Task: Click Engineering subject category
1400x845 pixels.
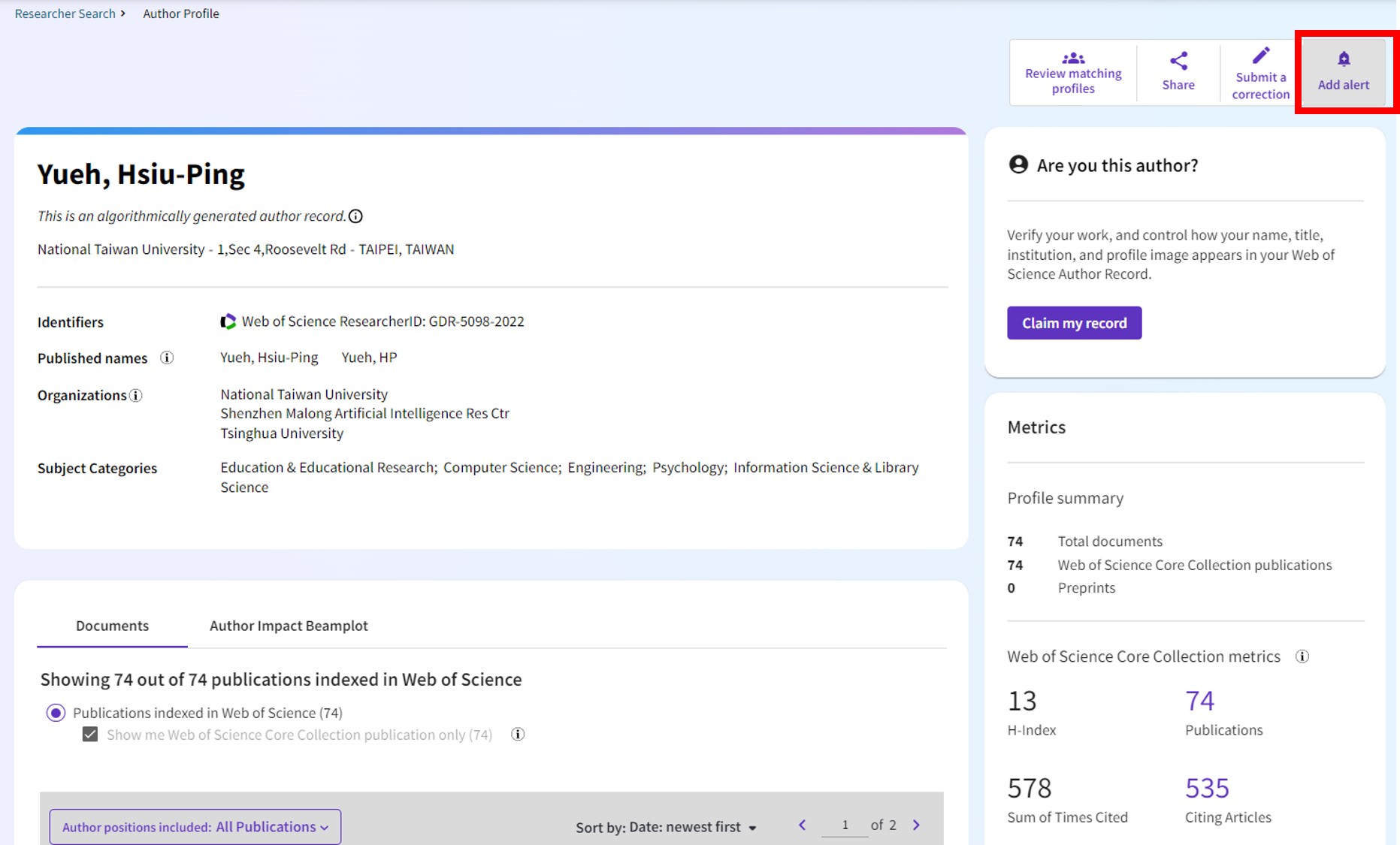Action: (x=606, y=467)
